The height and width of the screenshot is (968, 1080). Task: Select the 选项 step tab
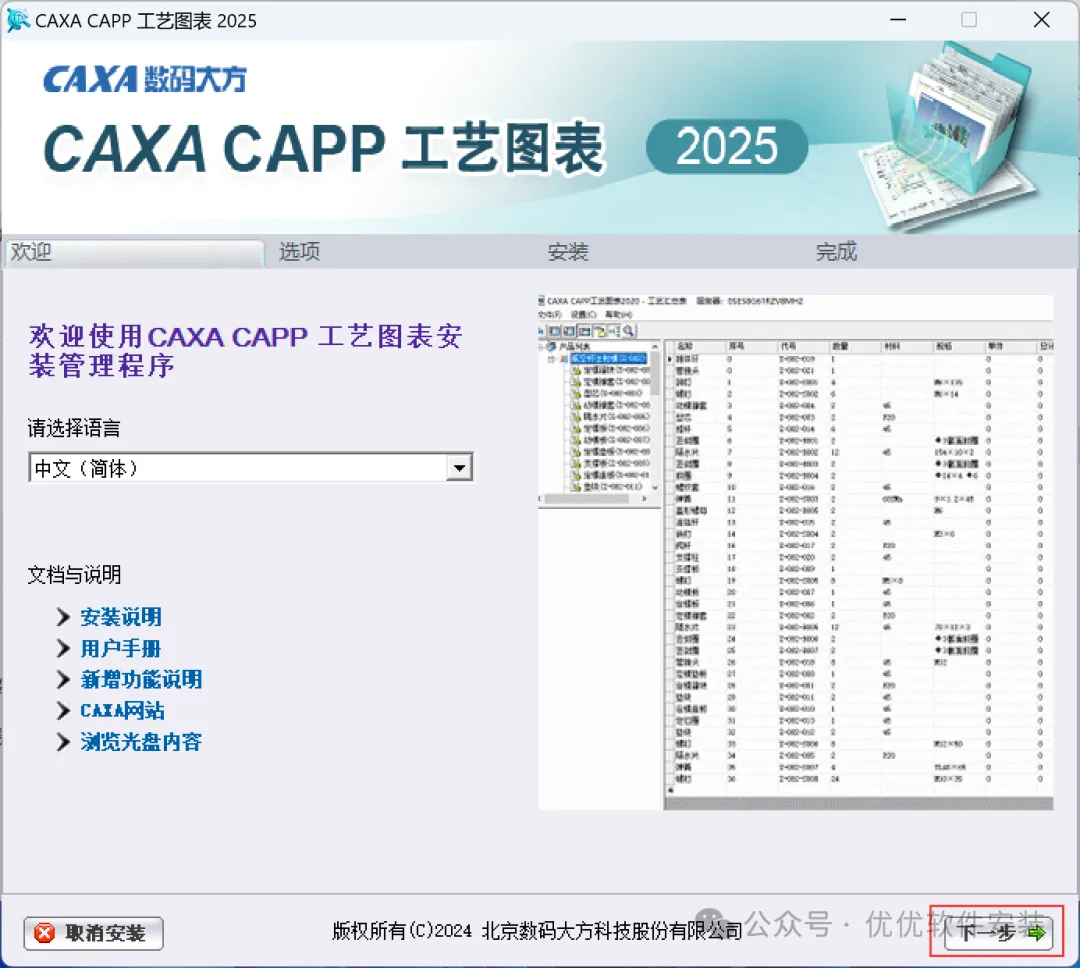coord(300,251)
